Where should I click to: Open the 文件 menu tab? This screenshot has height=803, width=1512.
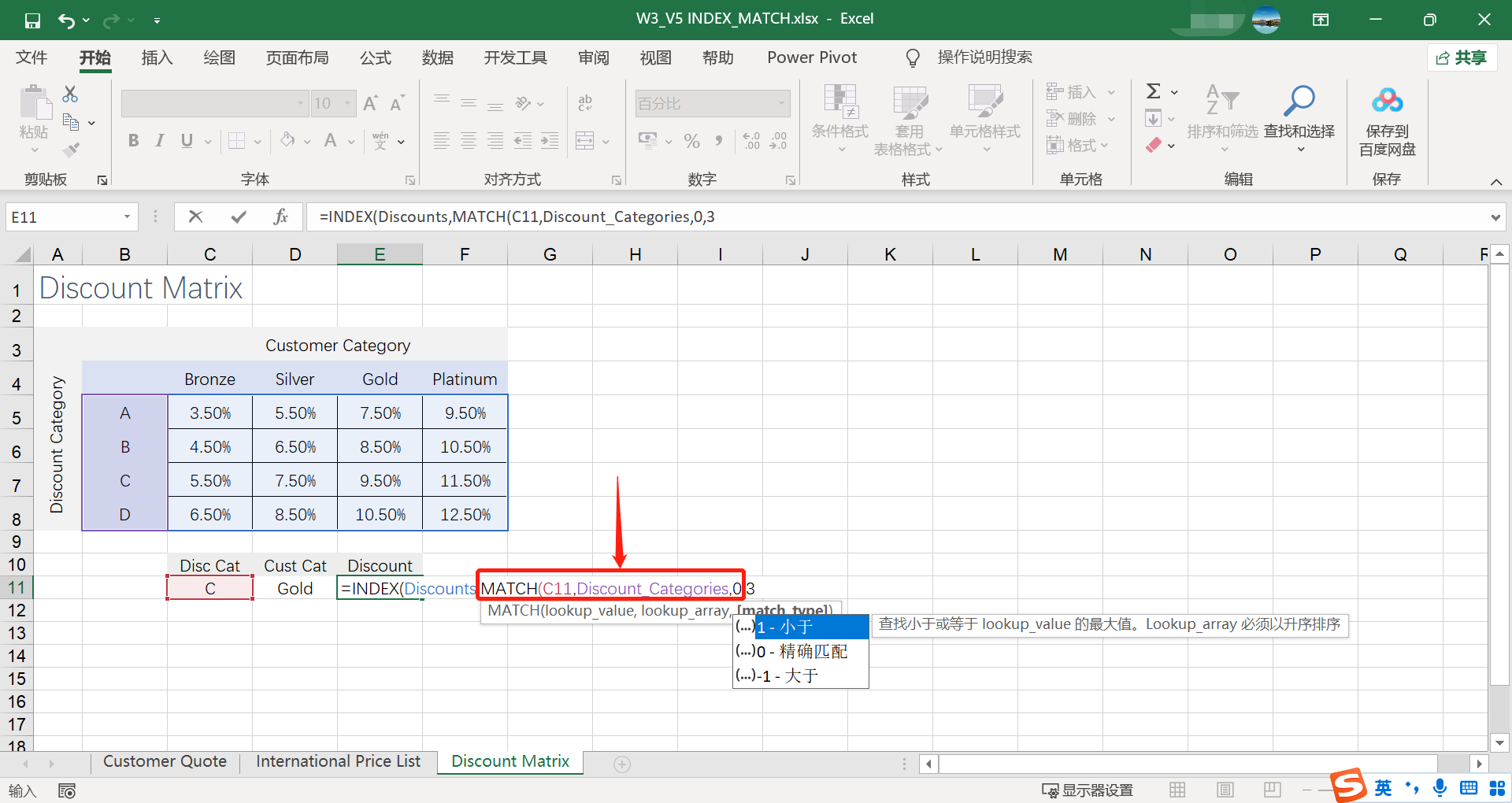tap(31, 57)
